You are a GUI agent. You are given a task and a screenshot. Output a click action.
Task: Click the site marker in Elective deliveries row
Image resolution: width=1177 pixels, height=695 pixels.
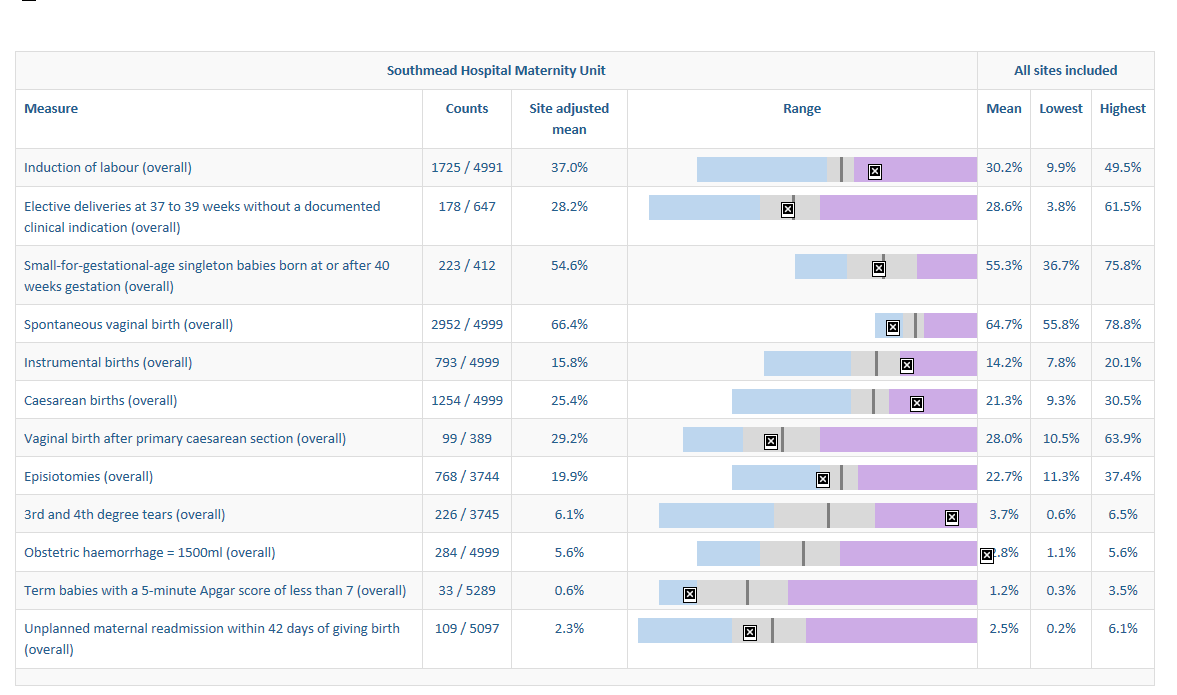pyautogui.click(x=787, y=209)
